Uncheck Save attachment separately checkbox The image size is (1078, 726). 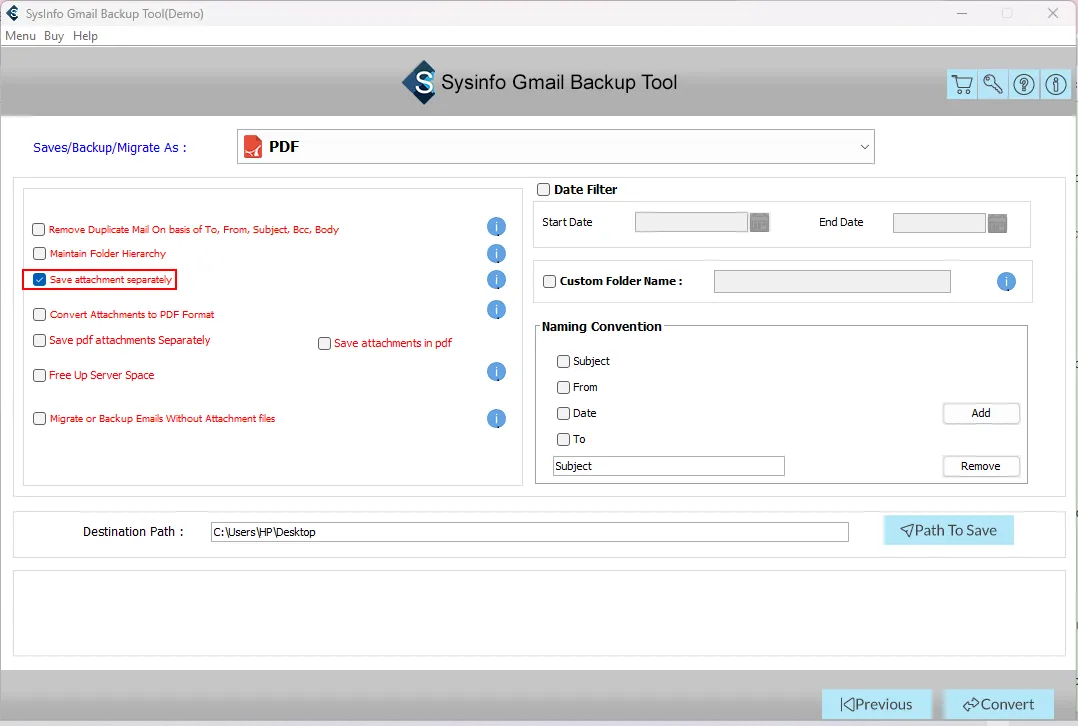click(40, 280)
